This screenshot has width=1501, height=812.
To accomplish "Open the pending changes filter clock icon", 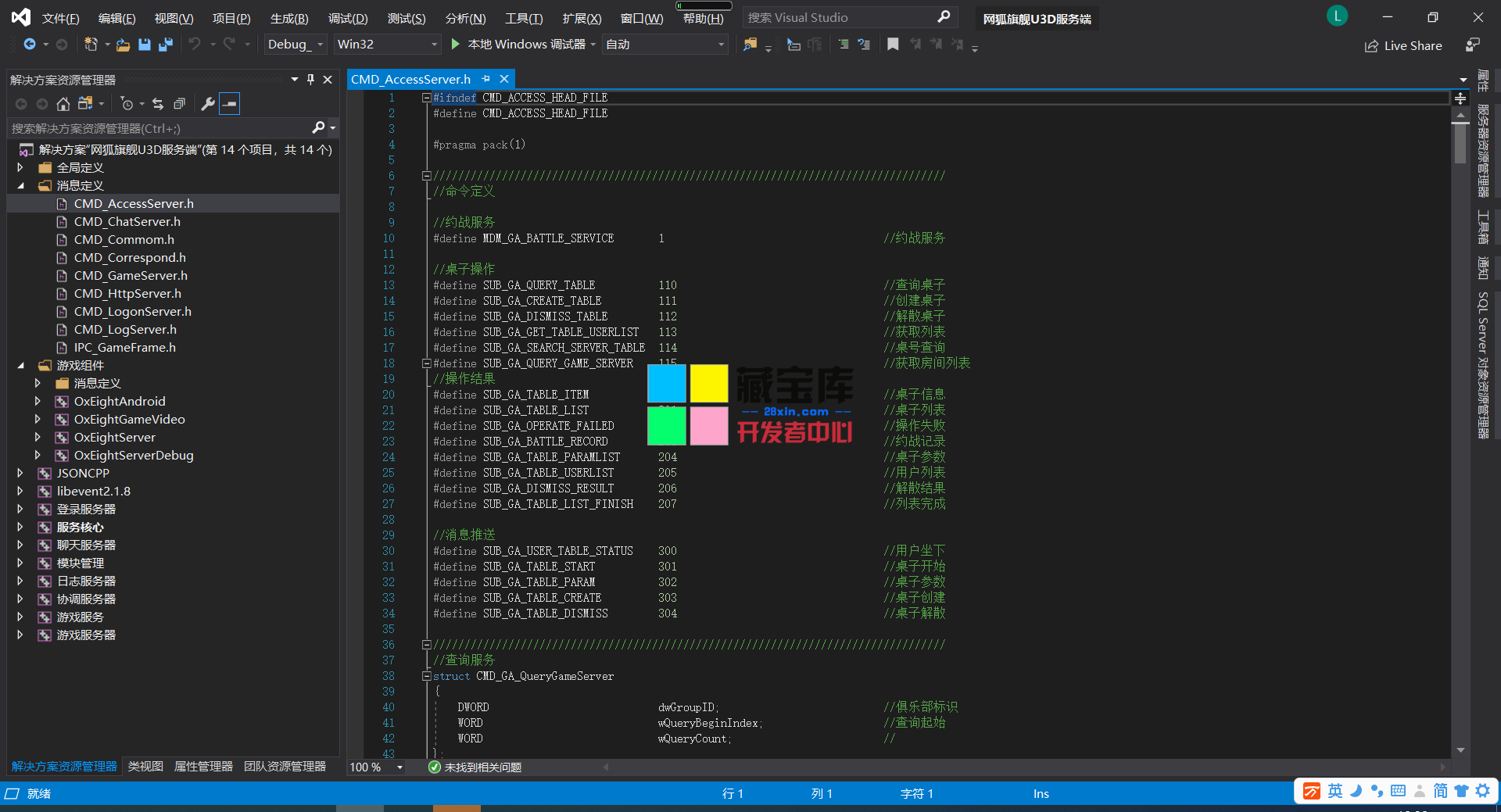I will pos(127,103).
